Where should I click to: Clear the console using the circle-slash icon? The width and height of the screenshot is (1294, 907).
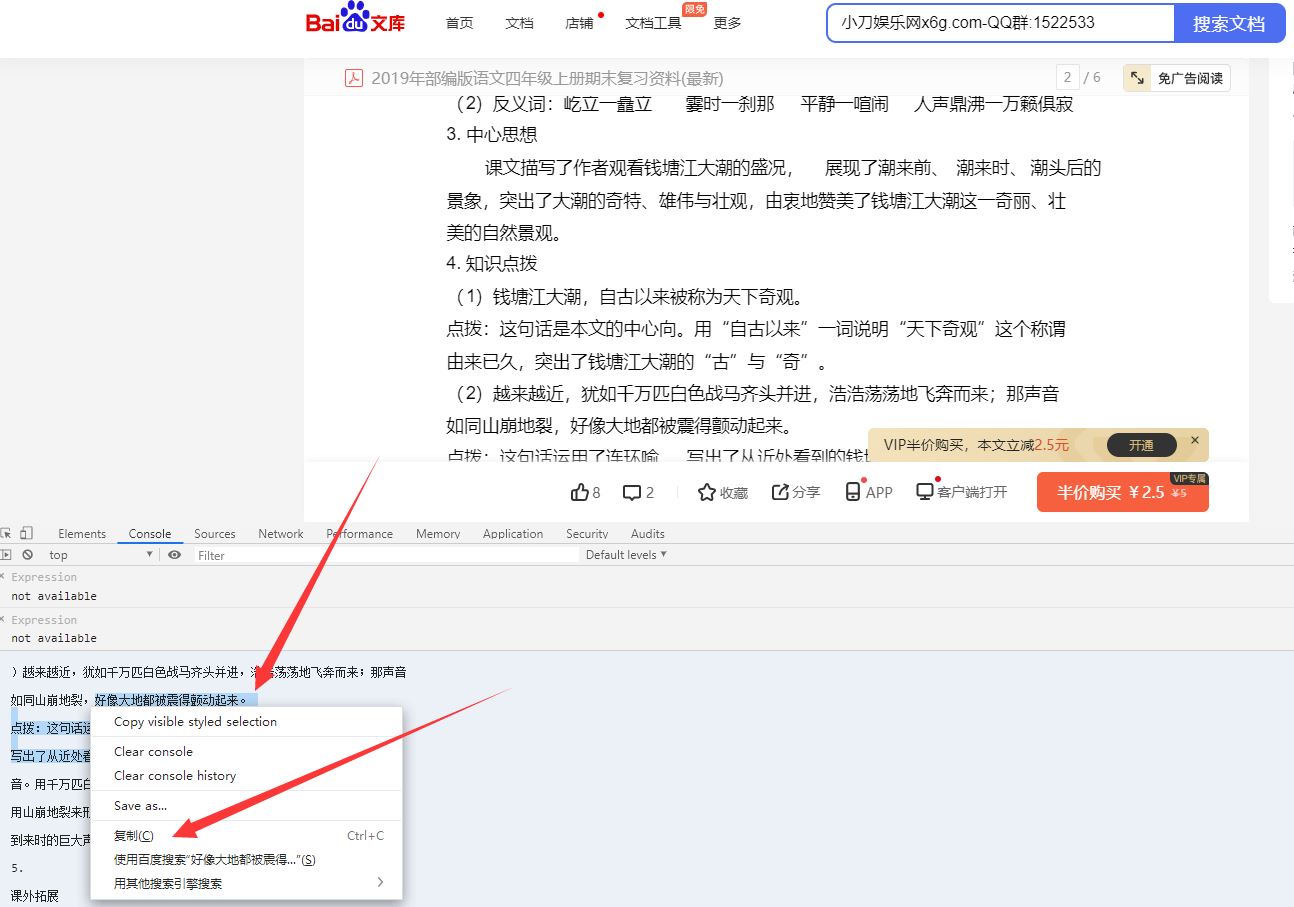[x=28, y=554]
